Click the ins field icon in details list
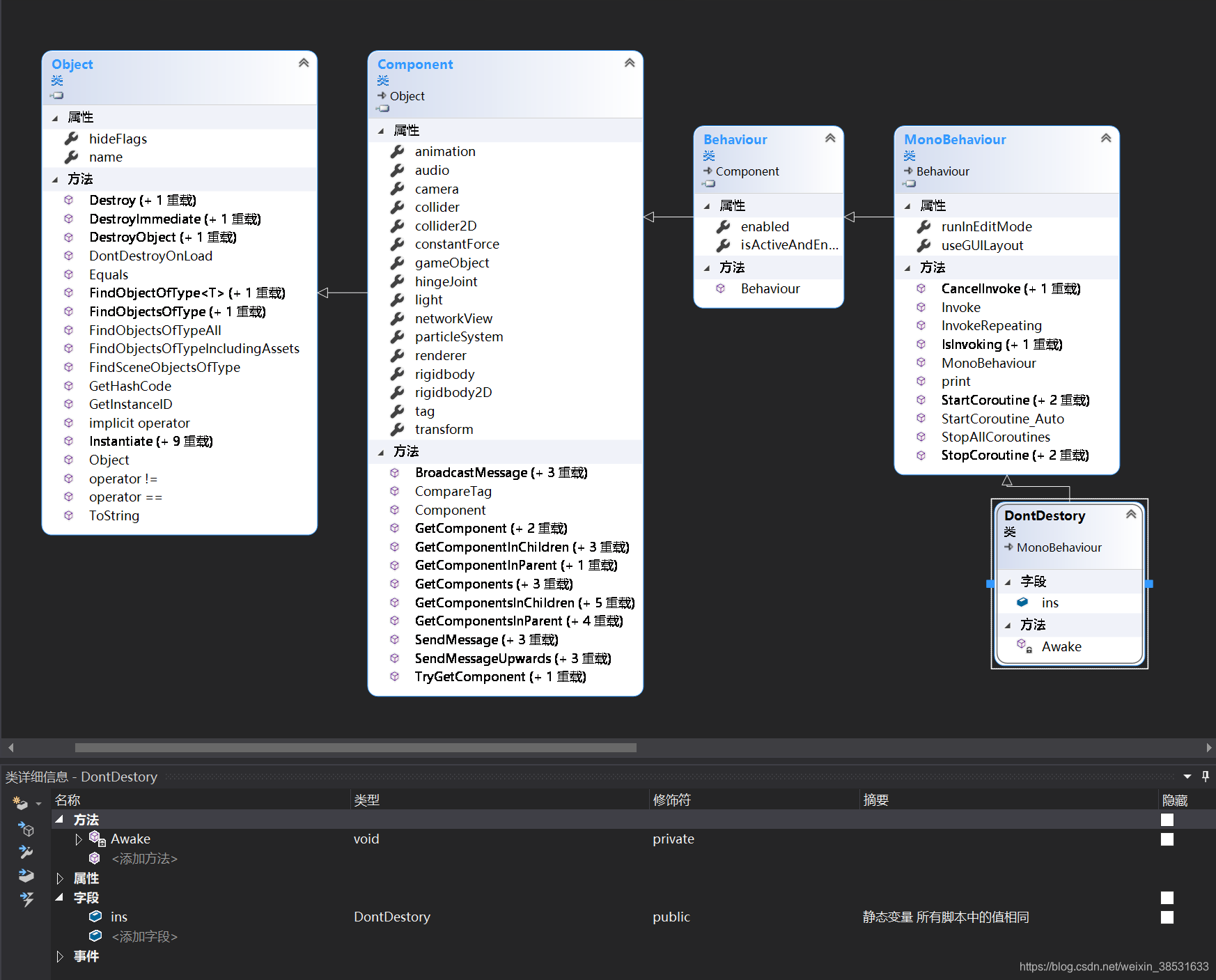The width and height of the screenshot is (1216, 980). pos(95,916)
